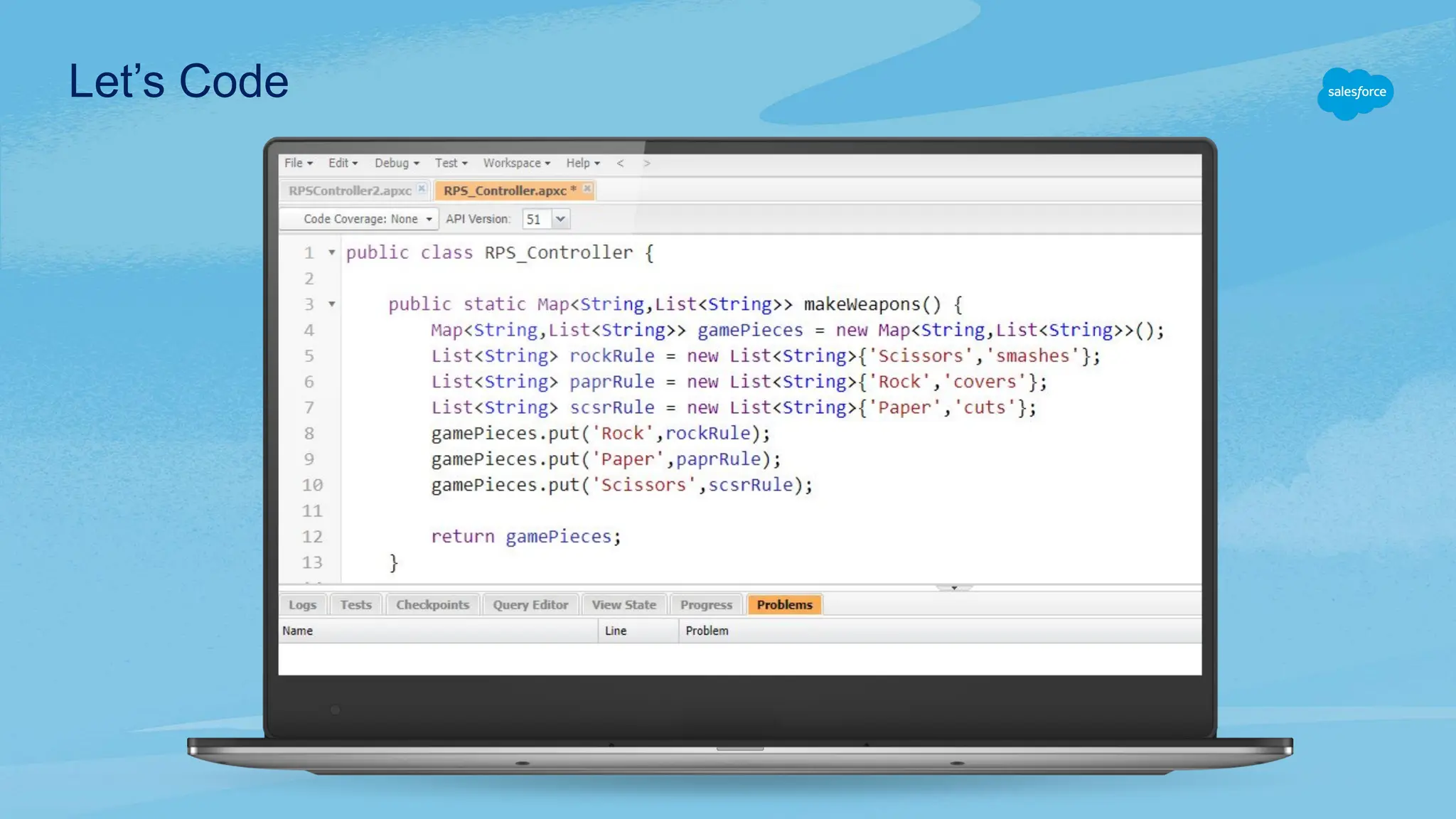Click the forward navigation arrow
Image resolution: width=1456 pixels, height=819 pixels.
[x=646, y=164]
